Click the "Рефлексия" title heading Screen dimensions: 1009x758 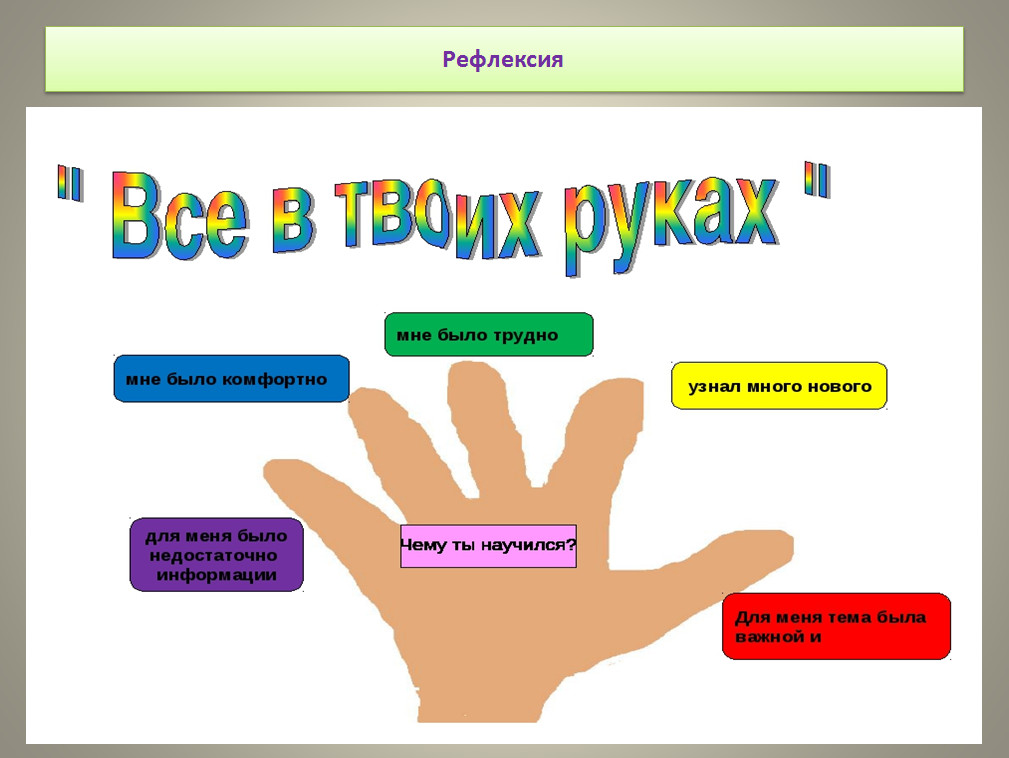(x=503, y=59)
